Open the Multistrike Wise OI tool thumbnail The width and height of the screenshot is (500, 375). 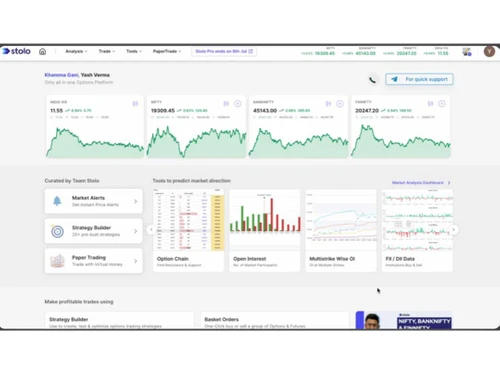click(x=341, y=220)
